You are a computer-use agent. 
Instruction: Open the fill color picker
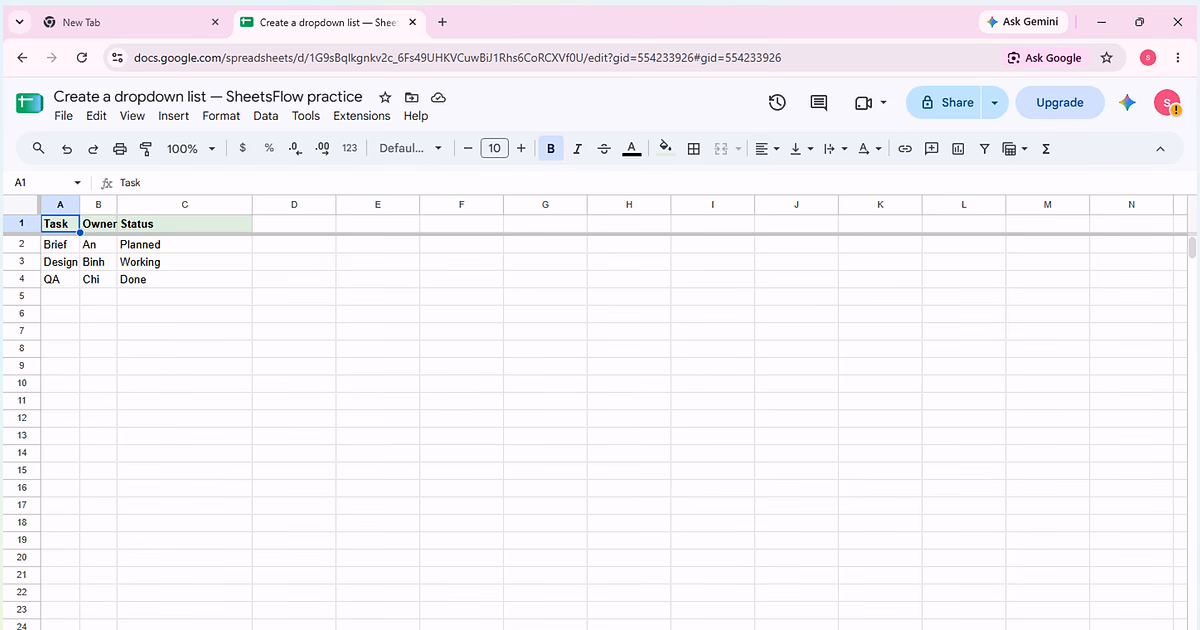pyautogui.click(x=666, y=148)
